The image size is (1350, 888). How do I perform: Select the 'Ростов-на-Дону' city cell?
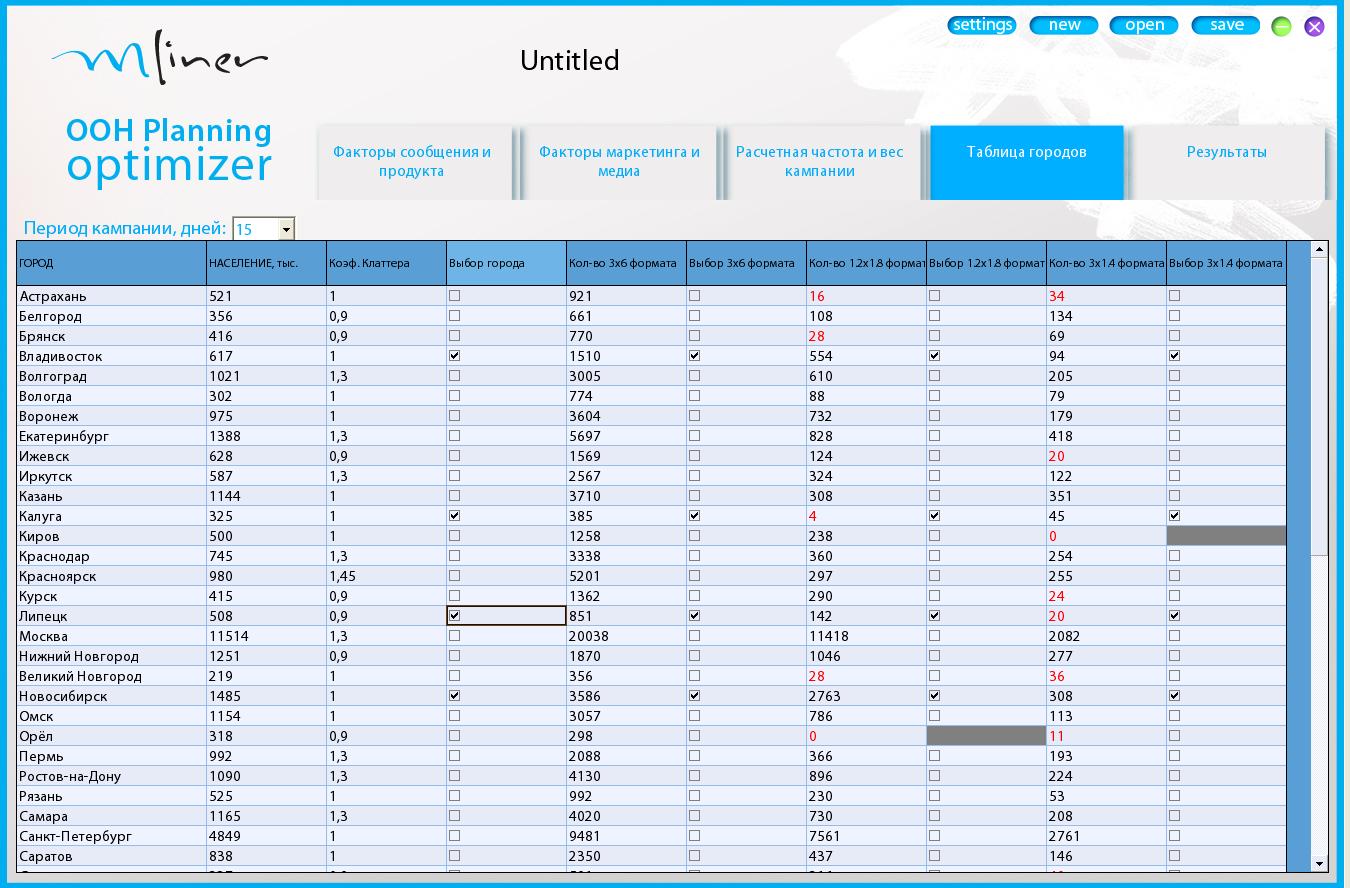point(111,776)
